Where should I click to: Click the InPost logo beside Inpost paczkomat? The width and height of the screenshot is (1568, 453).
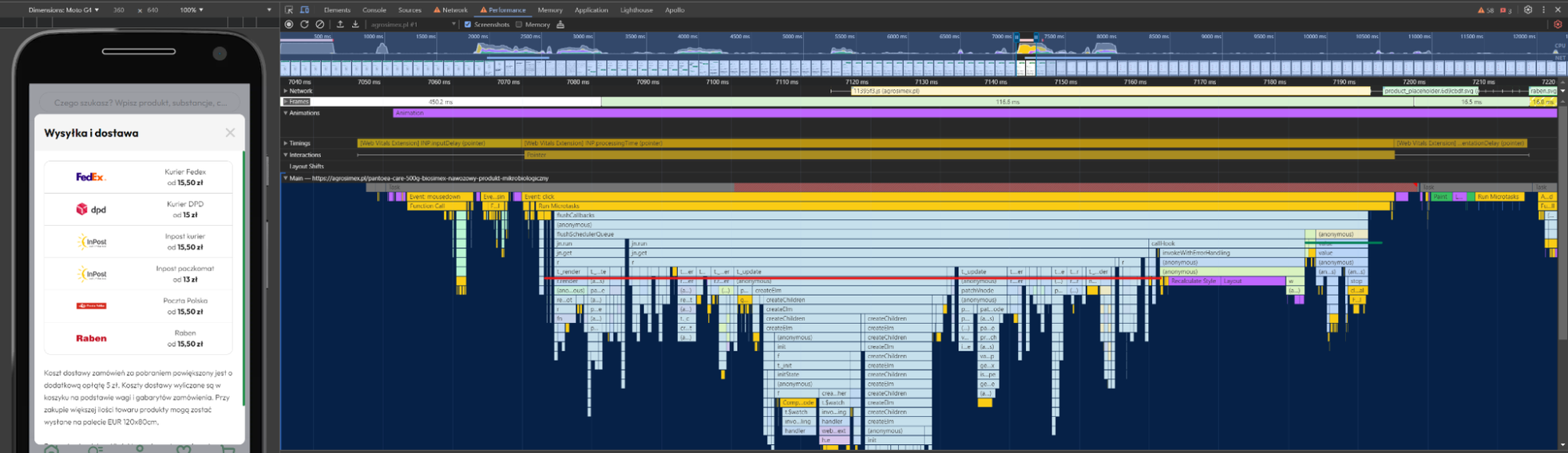tap(92, 274)
